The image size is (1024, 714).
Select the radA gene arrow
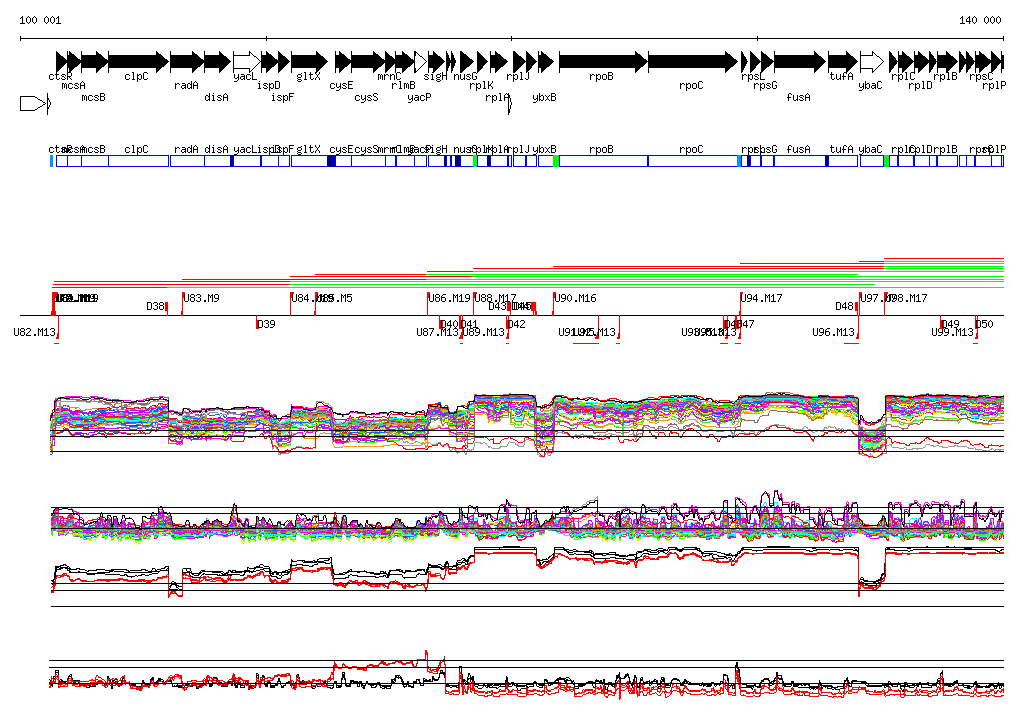[187, 62]
